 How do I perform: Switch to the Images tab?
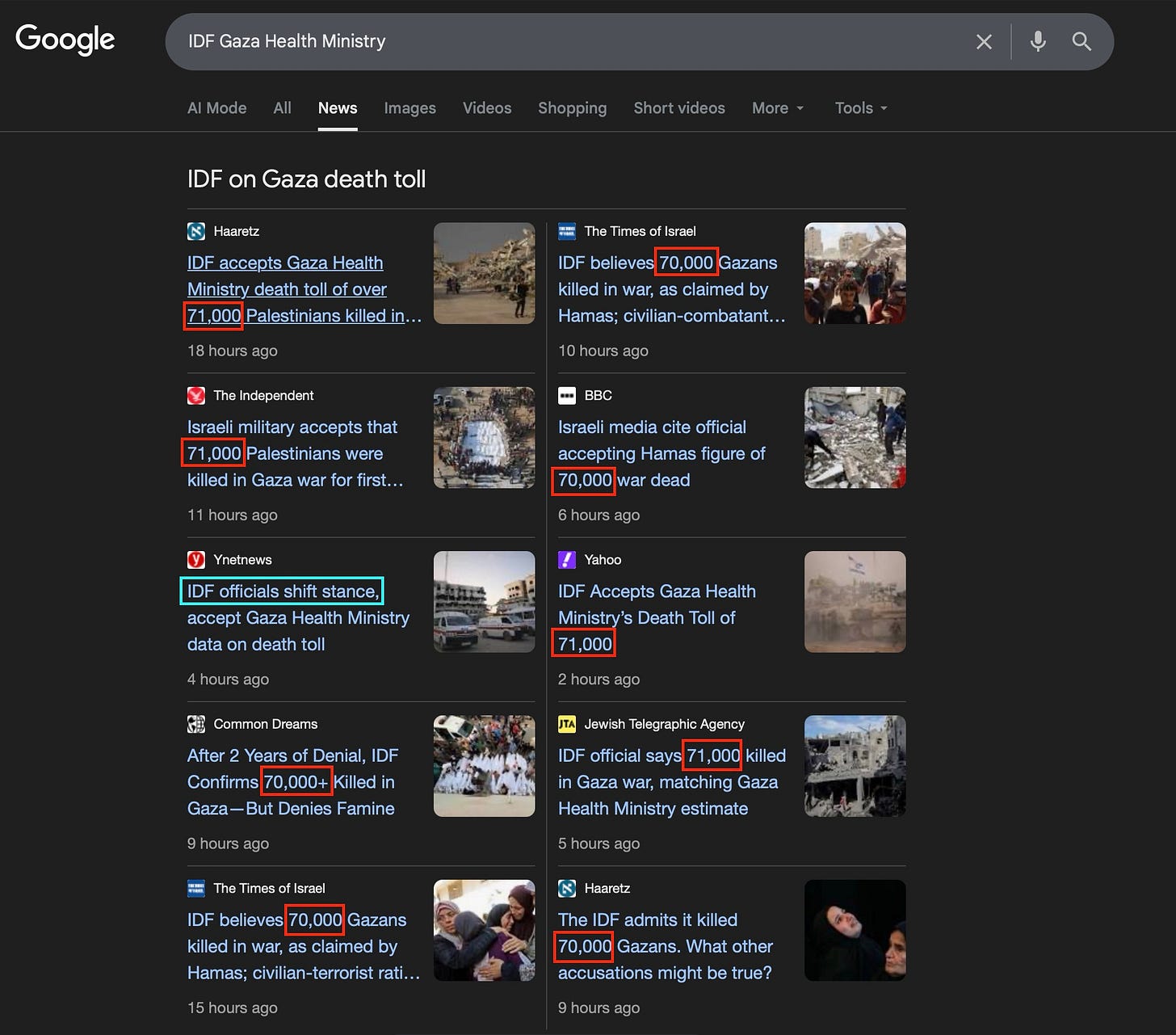[x=409, y=108]
